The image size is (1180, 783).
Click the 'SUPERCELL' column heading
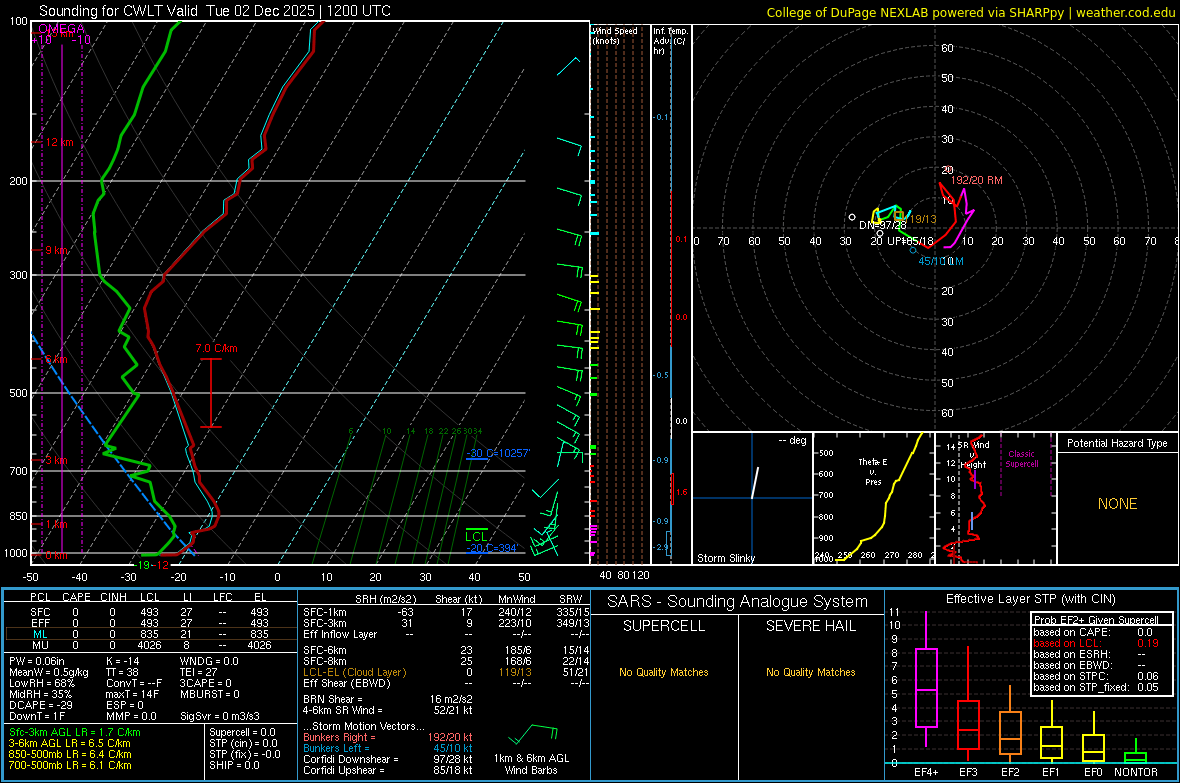664,626
